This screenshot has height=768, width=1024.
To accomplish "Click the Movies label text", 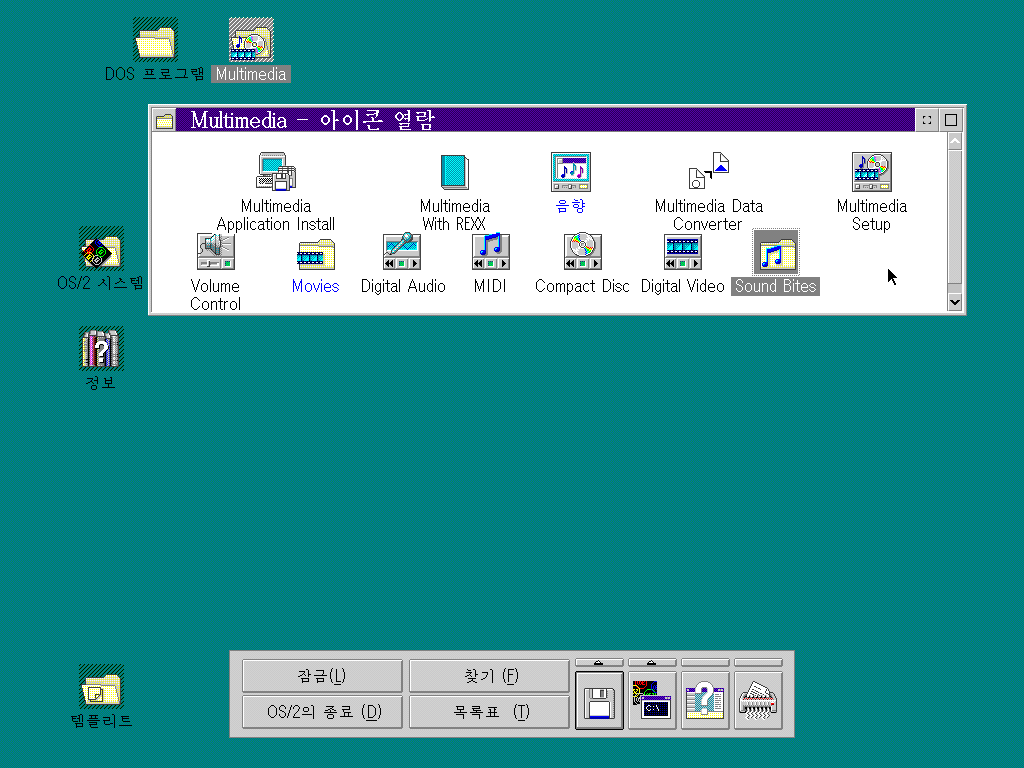I will click(x=315, y=286).
